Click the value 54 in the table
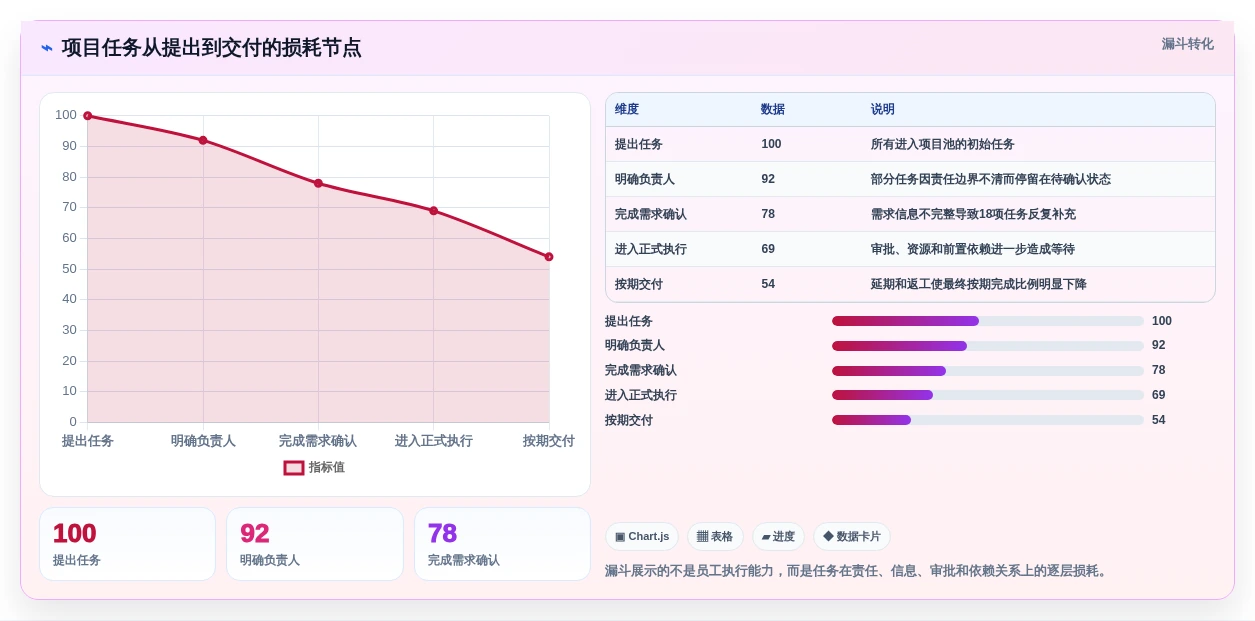The width and height of the screenshot is (1255, 621). [x=768, y=284]
